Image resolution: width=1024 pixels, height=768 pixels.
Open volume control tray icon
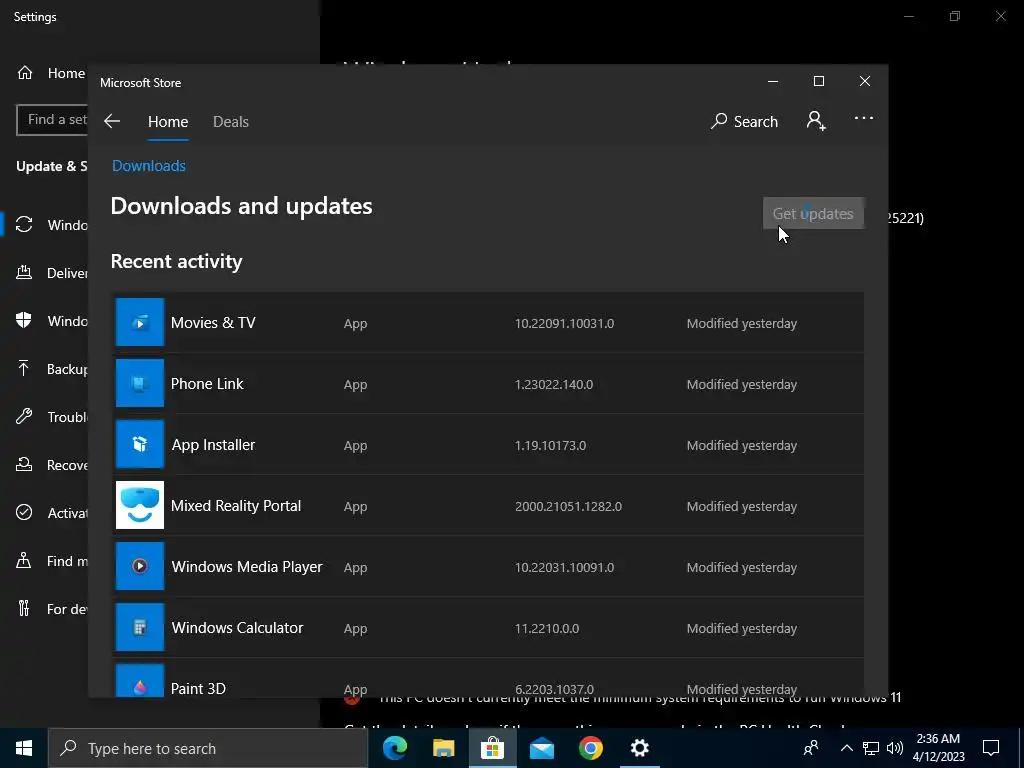pos(895,748)
